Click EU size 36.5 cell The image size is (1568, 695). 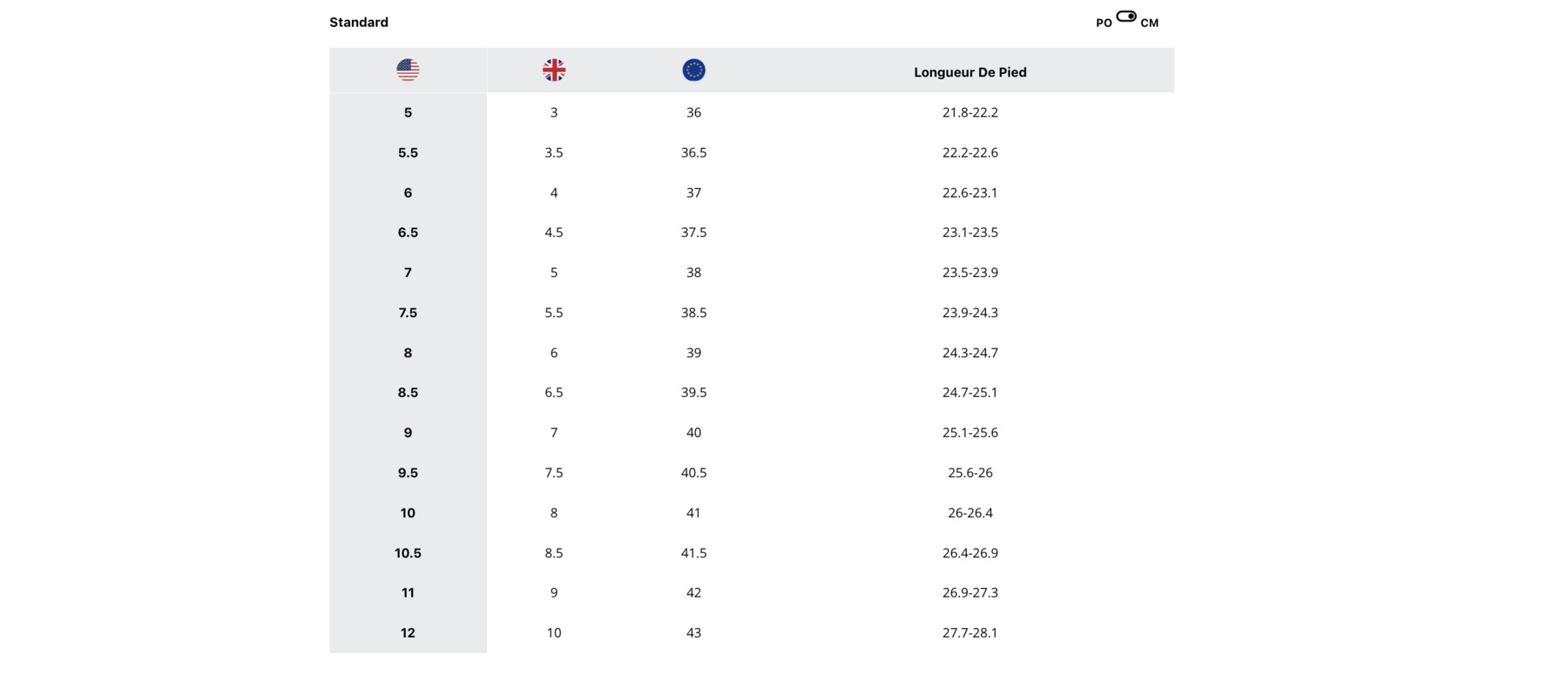[x=693, y=152]
